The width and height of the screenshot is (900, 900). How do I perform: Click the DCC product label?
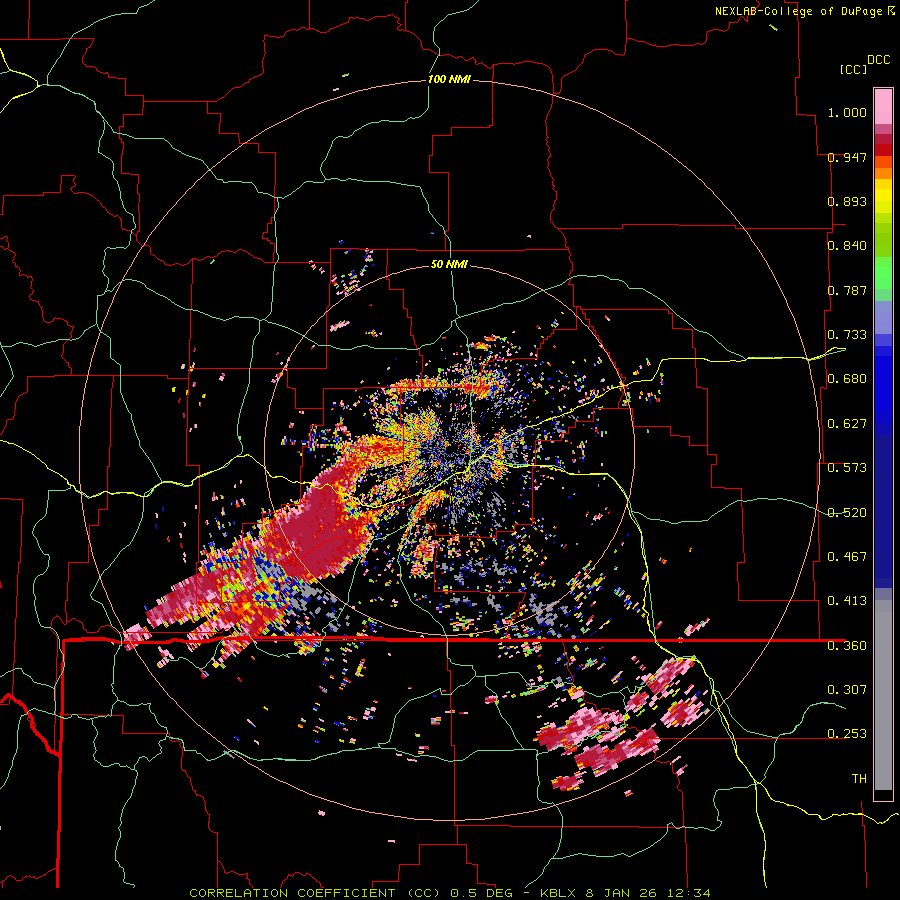click(x=878, y=60)
